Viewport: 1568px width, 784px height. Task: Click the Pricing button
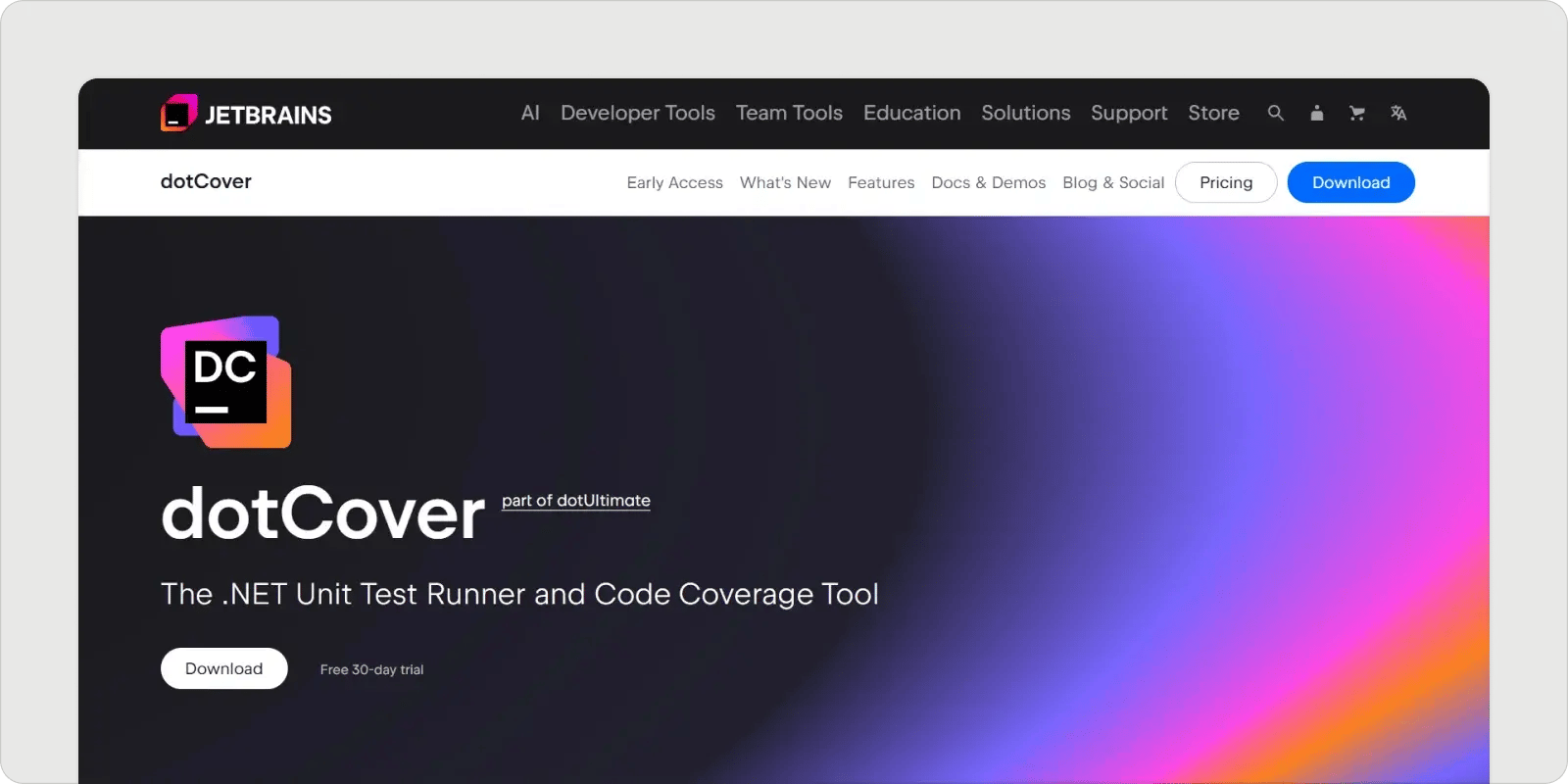click(1226, 182)
